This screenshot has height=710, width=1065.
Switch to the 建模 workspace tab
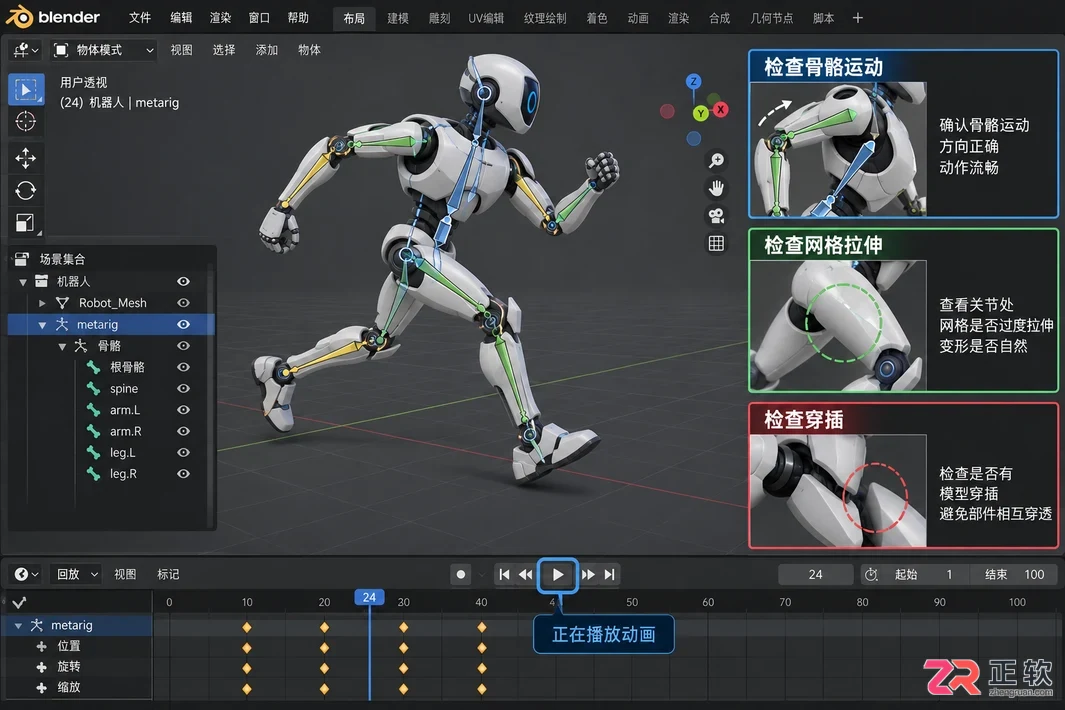click(x=398, y=18)
